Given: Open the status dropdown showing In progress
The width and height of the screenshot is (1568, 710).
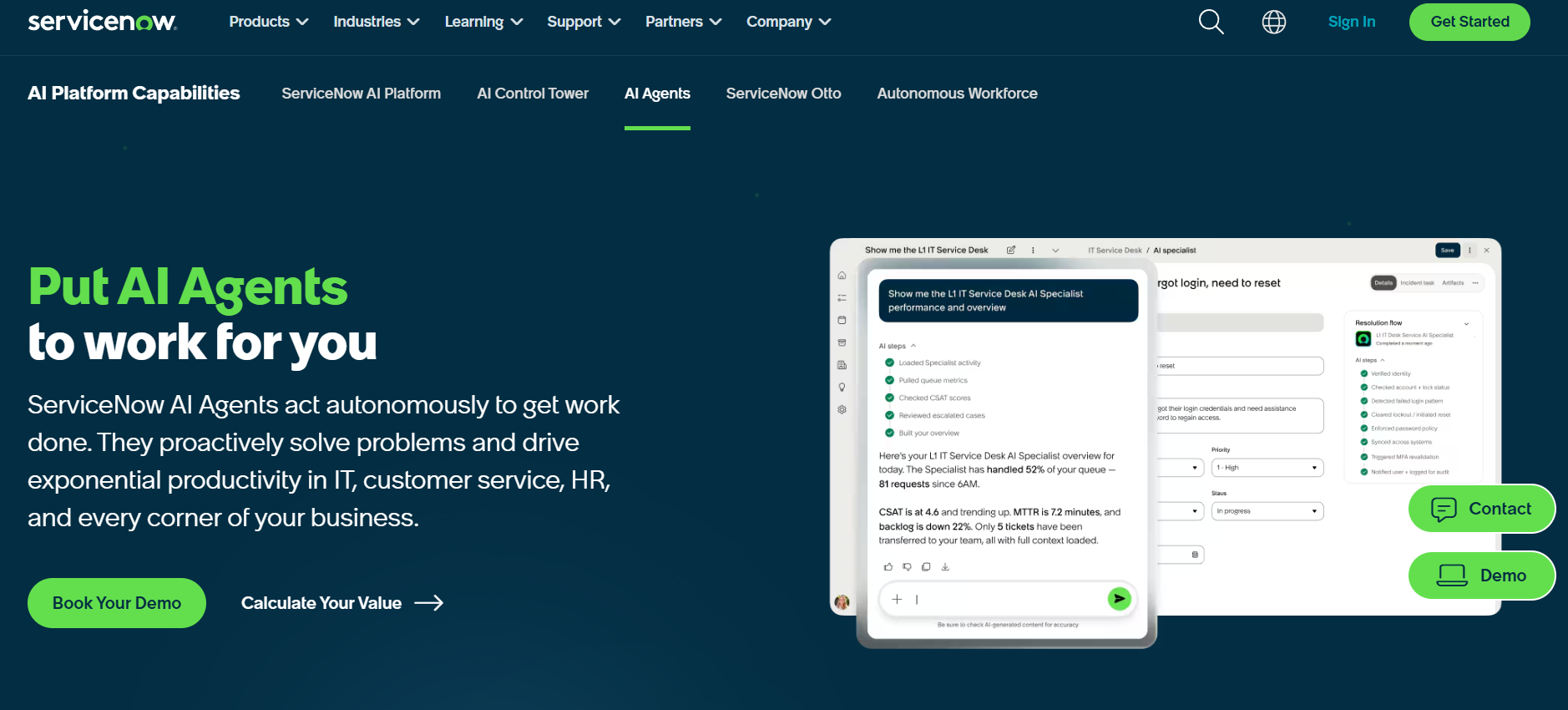Looking at the screenshot, I should (1267, 511).
